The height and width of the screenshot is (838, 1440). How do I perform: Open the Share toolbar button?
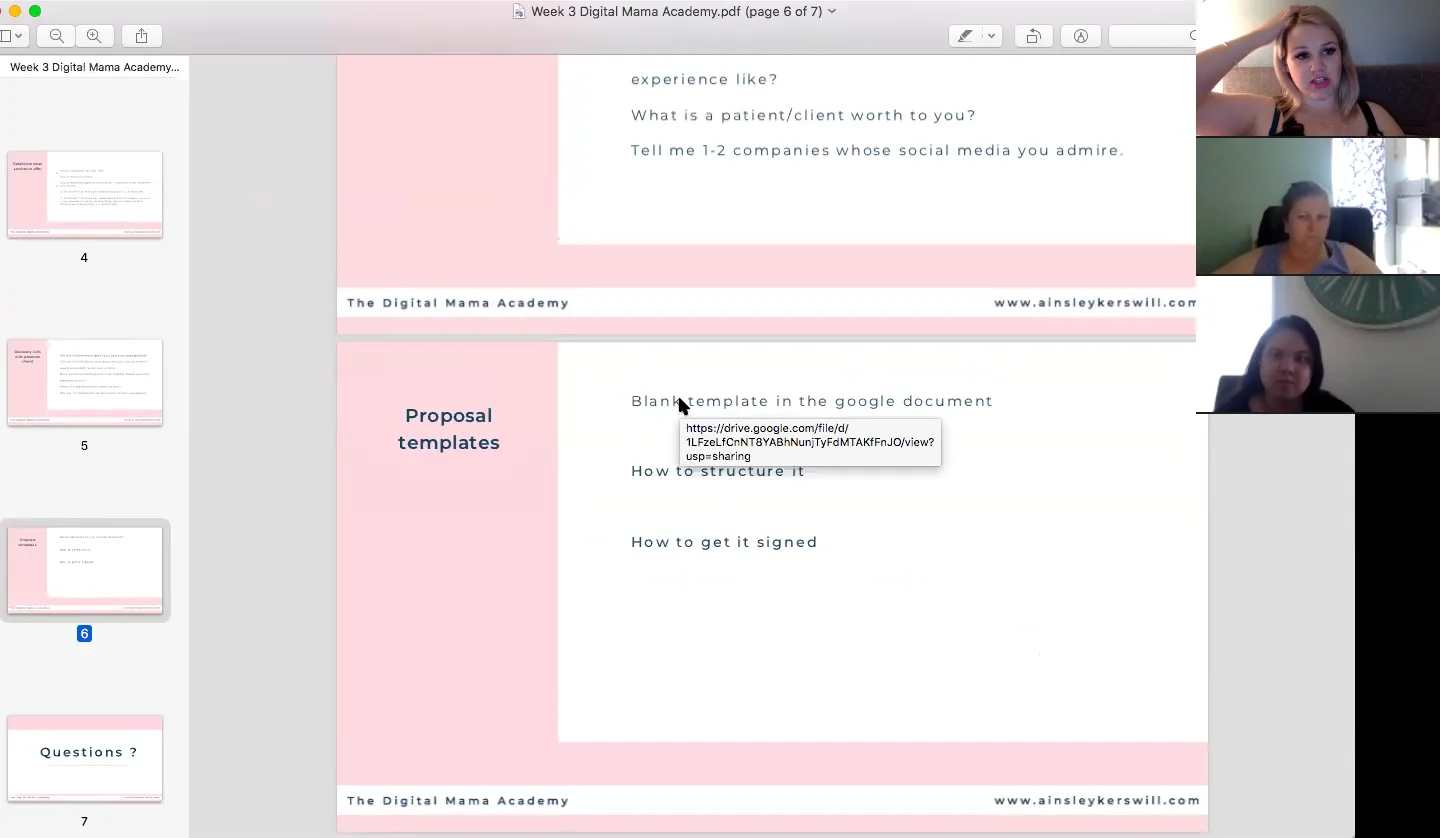coord(141,36)
